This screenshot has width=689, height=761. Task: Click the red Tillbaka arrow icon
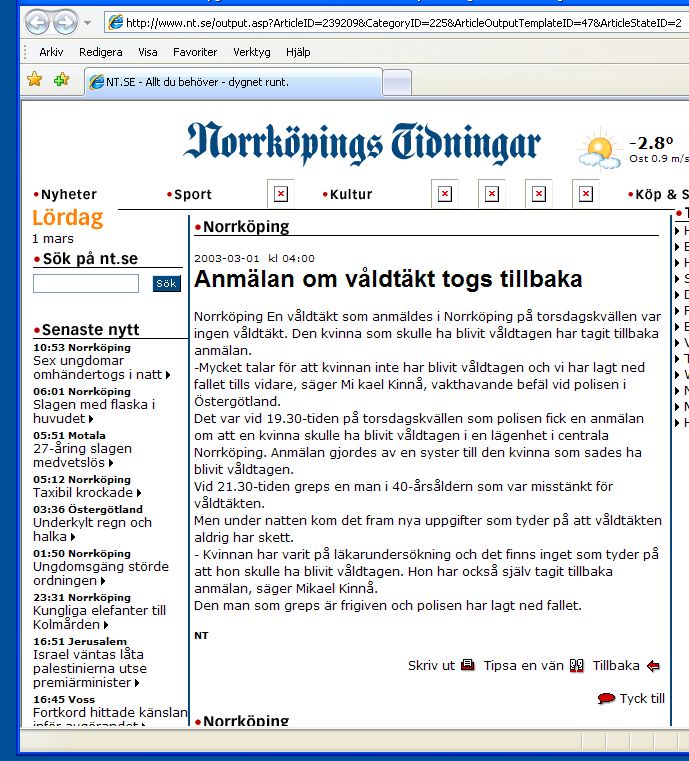[x=653, y=666]
